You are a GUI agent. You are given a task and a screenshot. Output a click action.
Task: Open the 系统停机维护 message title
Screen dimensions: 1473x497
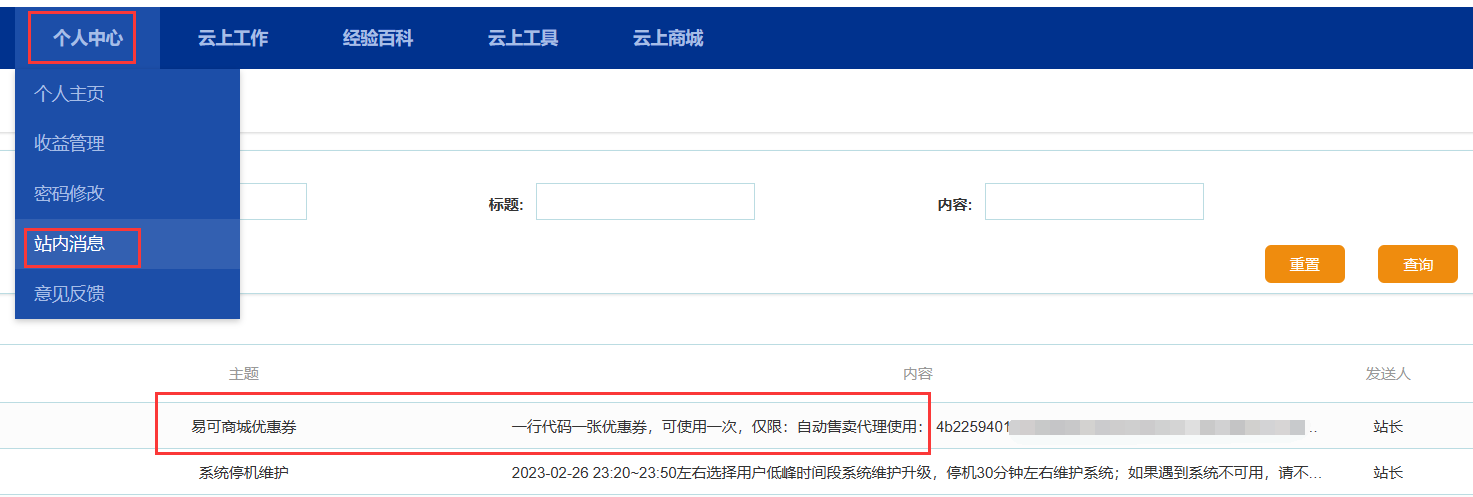tap(244, 472)
